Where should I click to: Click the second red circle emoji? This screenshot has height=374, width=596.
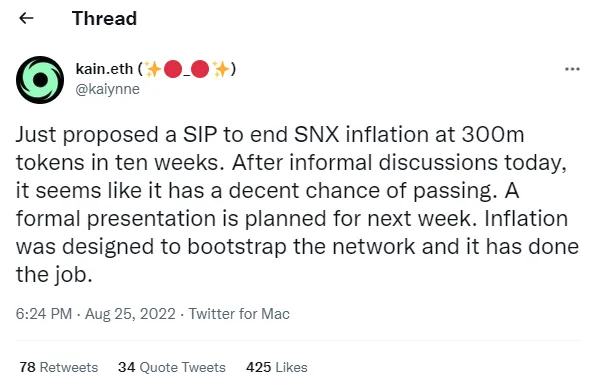click(x=200, y=69)
